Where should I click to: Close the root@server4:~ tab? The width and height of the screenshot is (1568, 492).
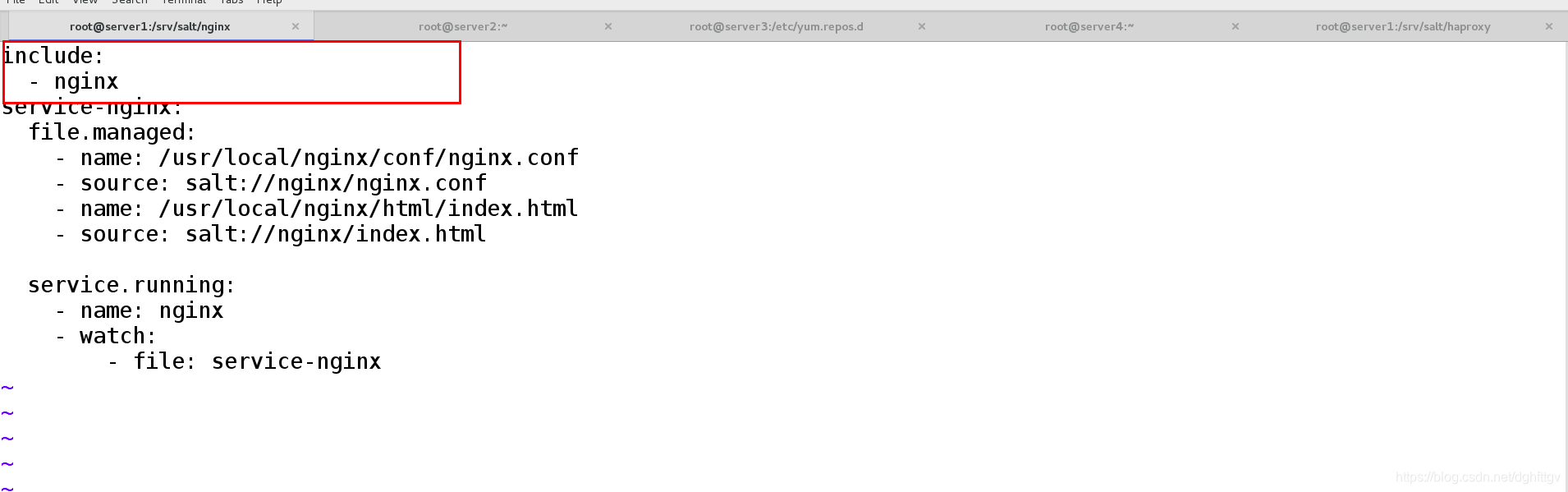click(1236, 26)
